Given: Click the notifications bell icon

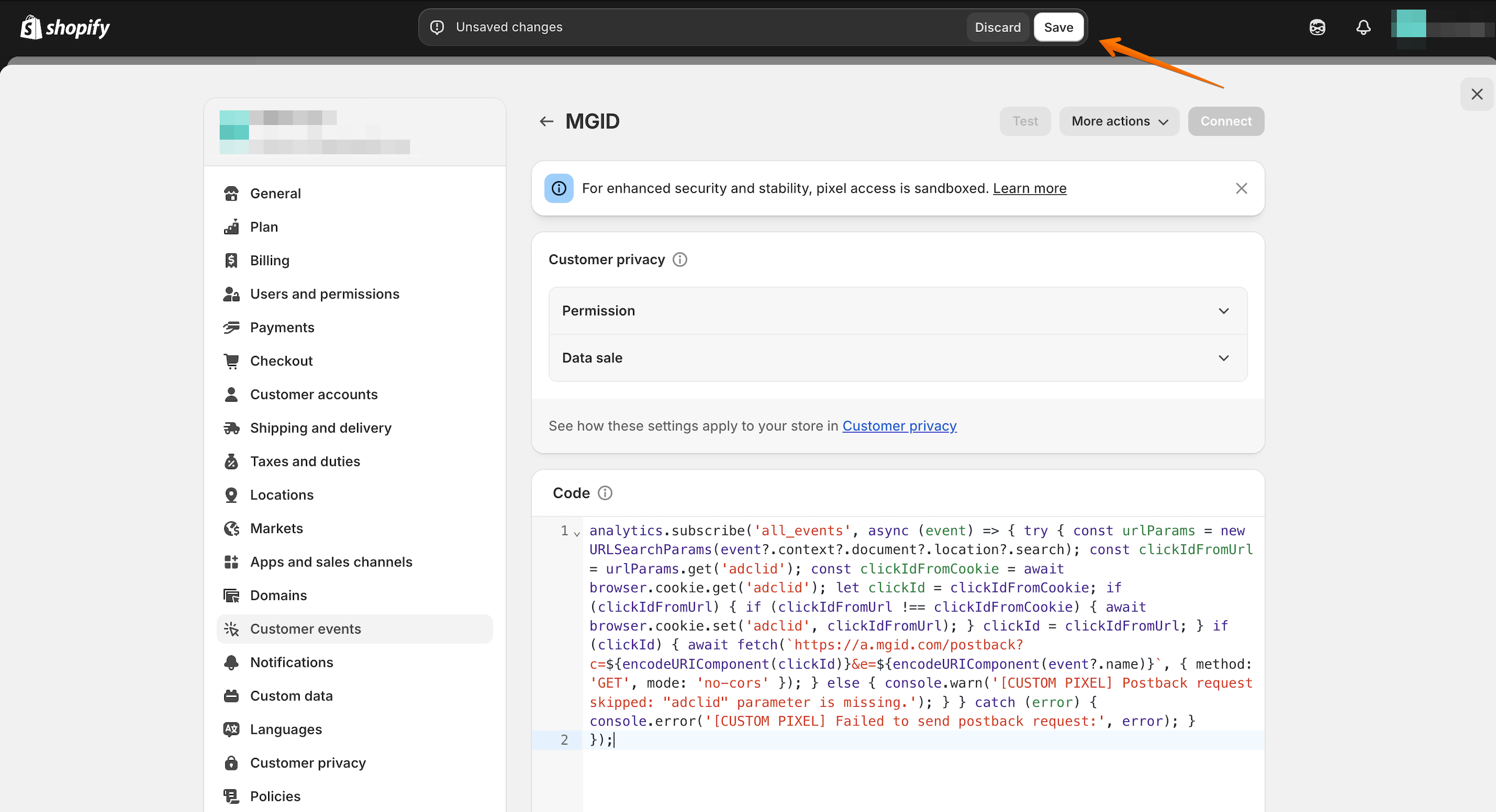Looking at the screenshot, I should coord(1363,27).
